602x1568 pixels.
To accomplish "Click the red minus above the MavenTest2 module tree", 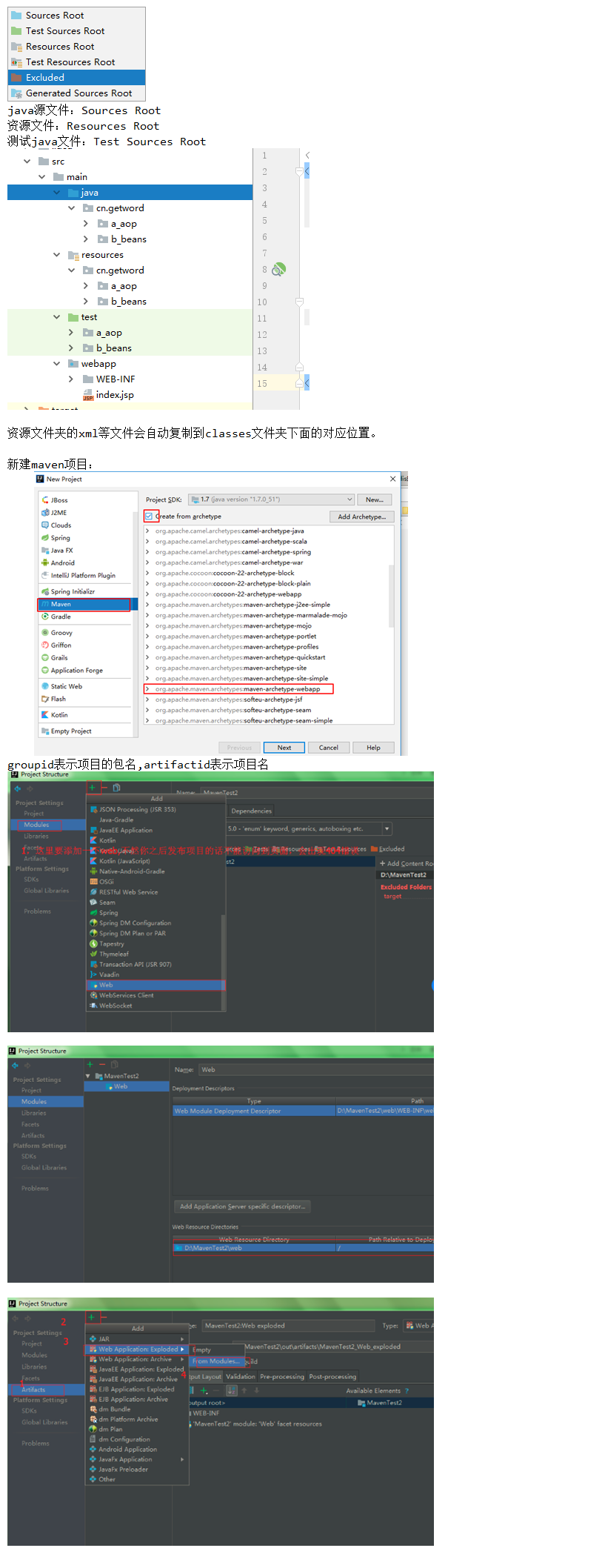I will coord(102,1065).
